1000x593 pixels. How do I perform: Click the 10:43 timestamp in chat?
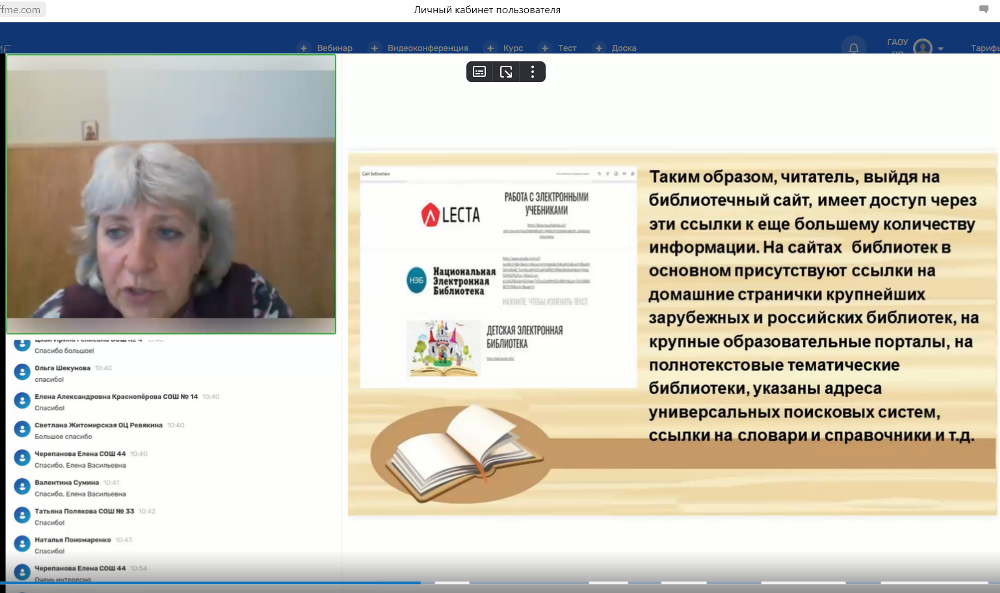pyautogui.click(x=124, y=540)
